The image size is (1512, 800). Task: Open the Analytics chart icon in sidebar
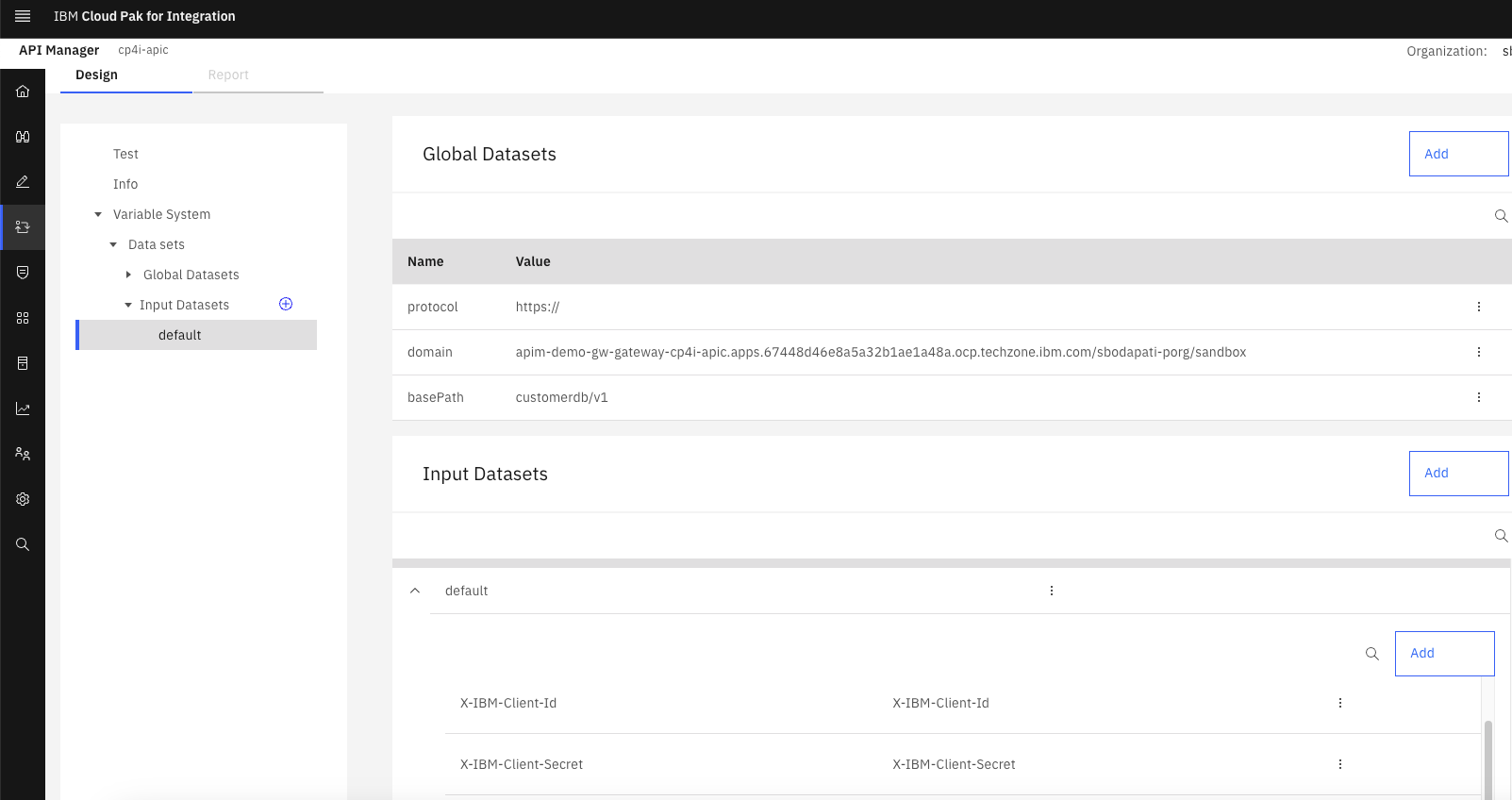click(x=23, y=408)
